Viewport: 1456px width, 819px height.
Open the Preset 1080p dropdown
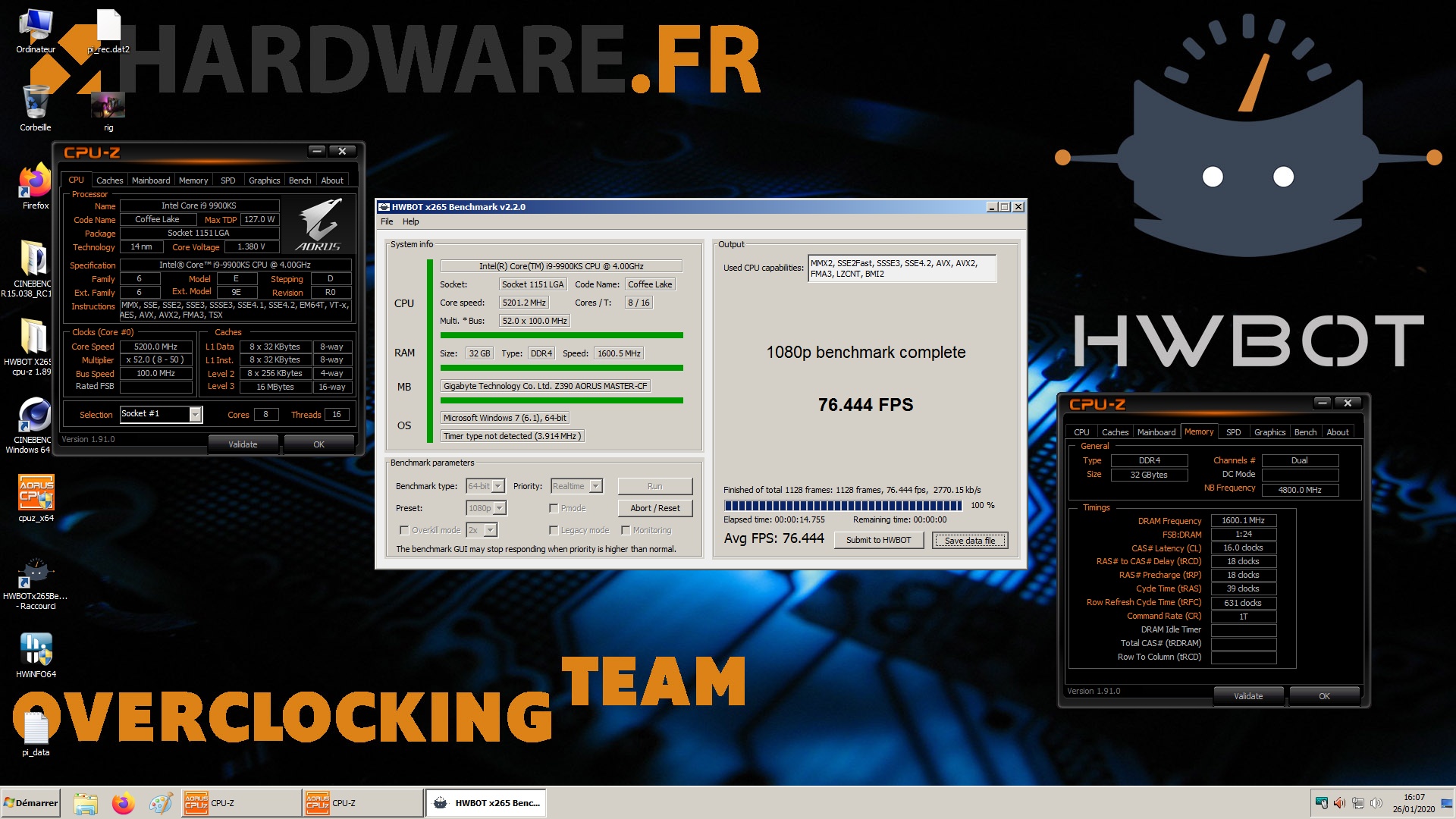[x=486, y=508]
